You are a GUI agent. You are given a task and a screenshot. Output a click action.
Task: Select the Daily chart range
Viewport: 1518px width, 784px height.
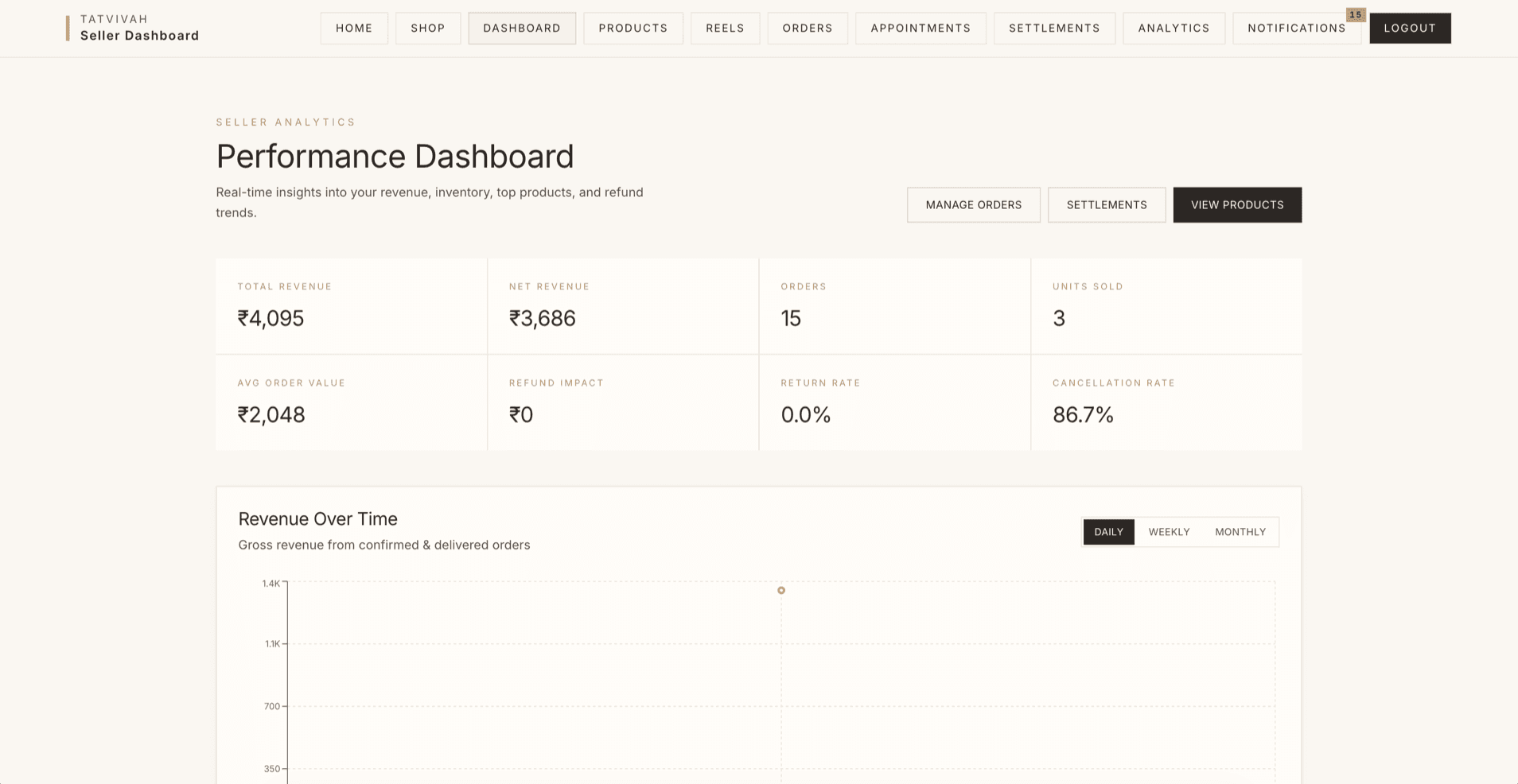pyautogui.click(x=1108, y=532)
